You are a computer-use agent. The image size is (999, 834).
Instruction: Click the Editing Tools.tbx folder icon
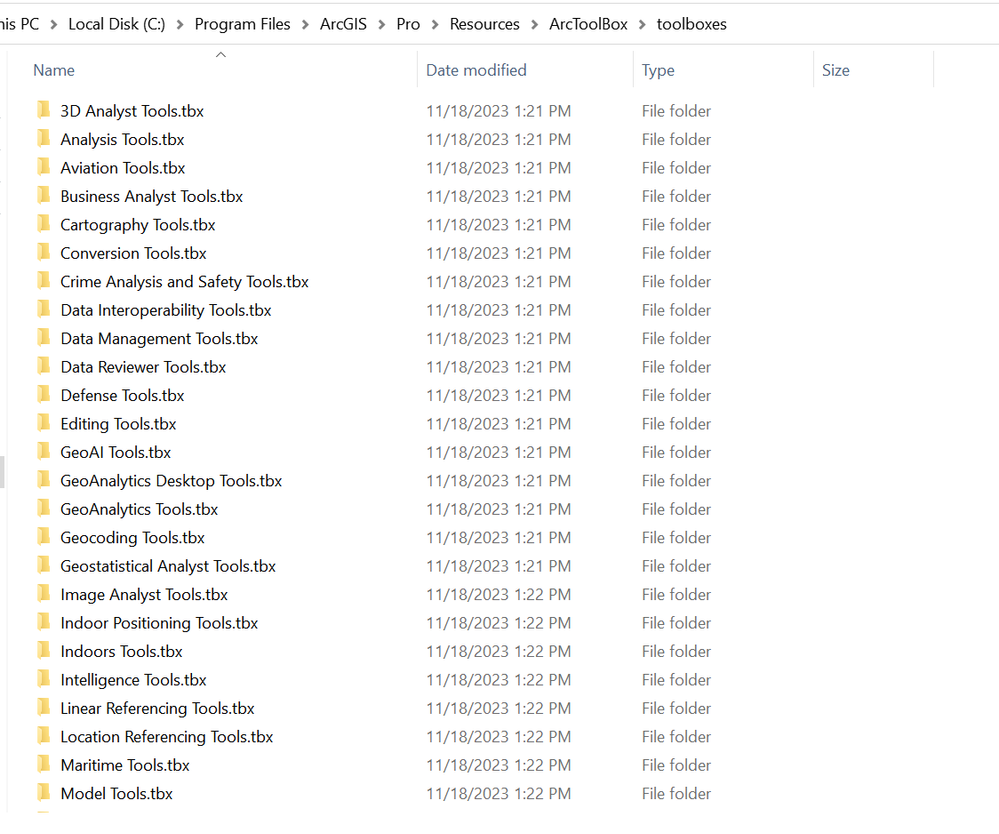click(43, 424)
